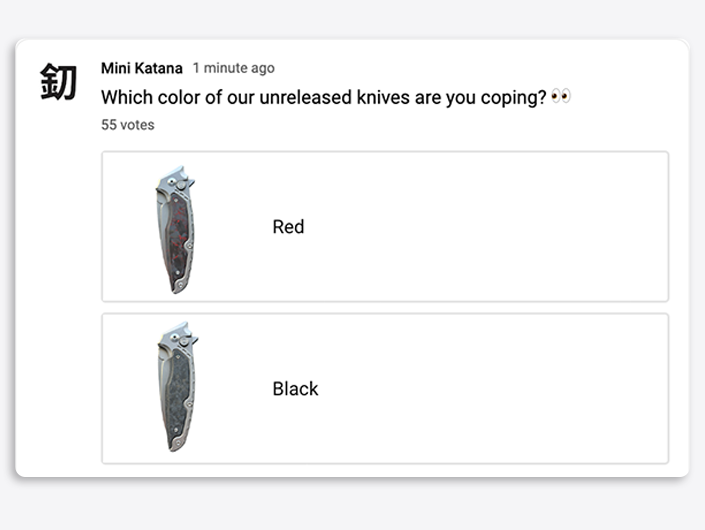
Task: Click the Mini Katana channel name
Action: (x=142, y=68)
